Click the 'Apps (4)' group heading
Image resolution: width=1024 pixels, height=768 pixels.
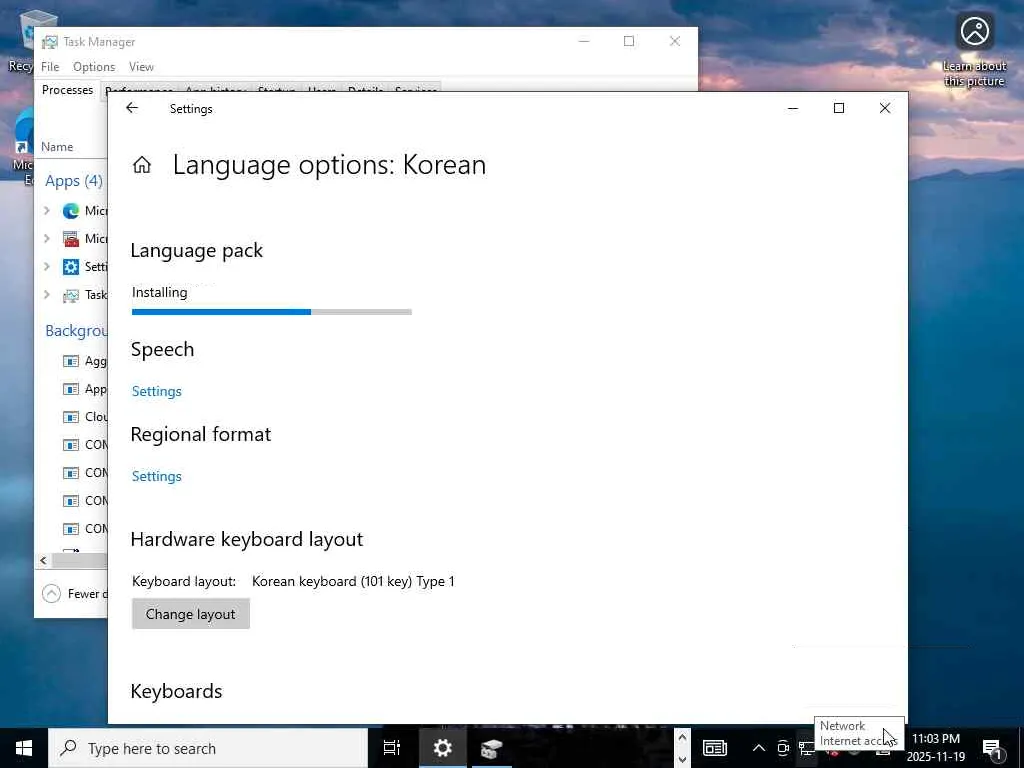pyautogui.click(x=74, y=181)
